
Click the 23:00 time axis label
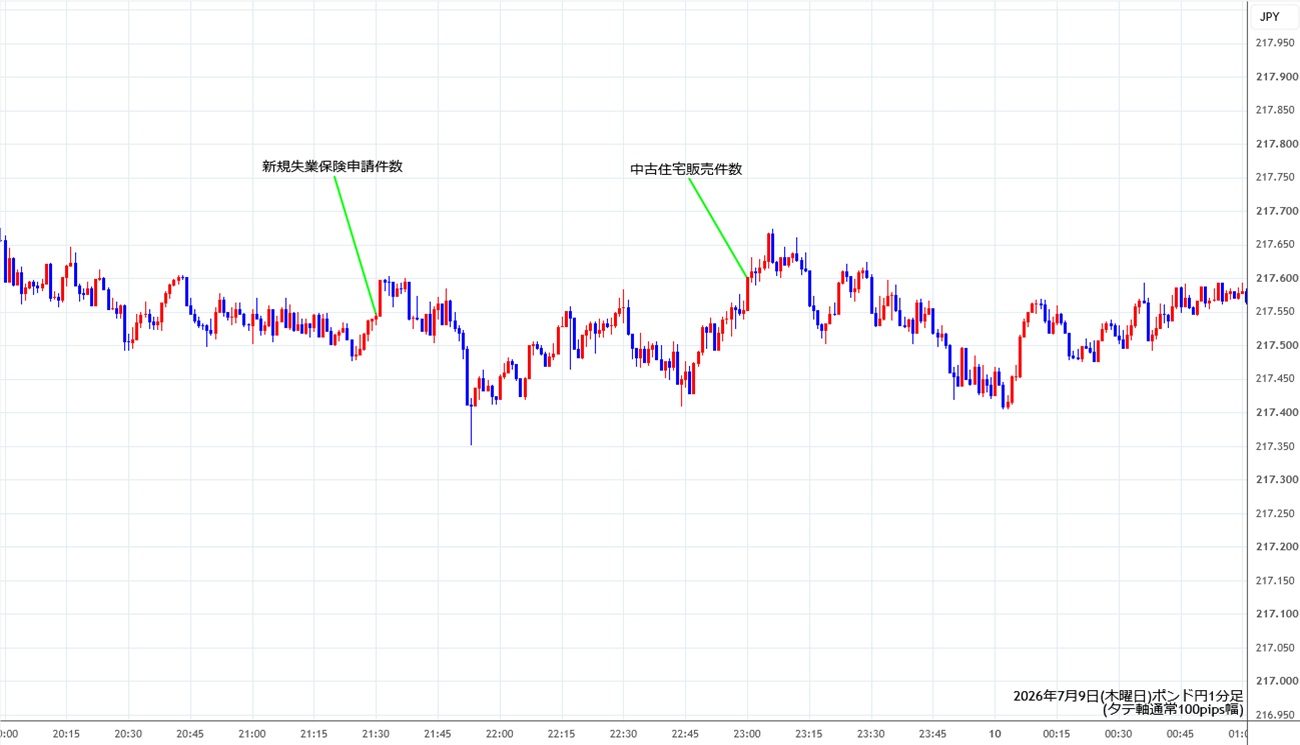pyautogui.click(x=748, y=733)
